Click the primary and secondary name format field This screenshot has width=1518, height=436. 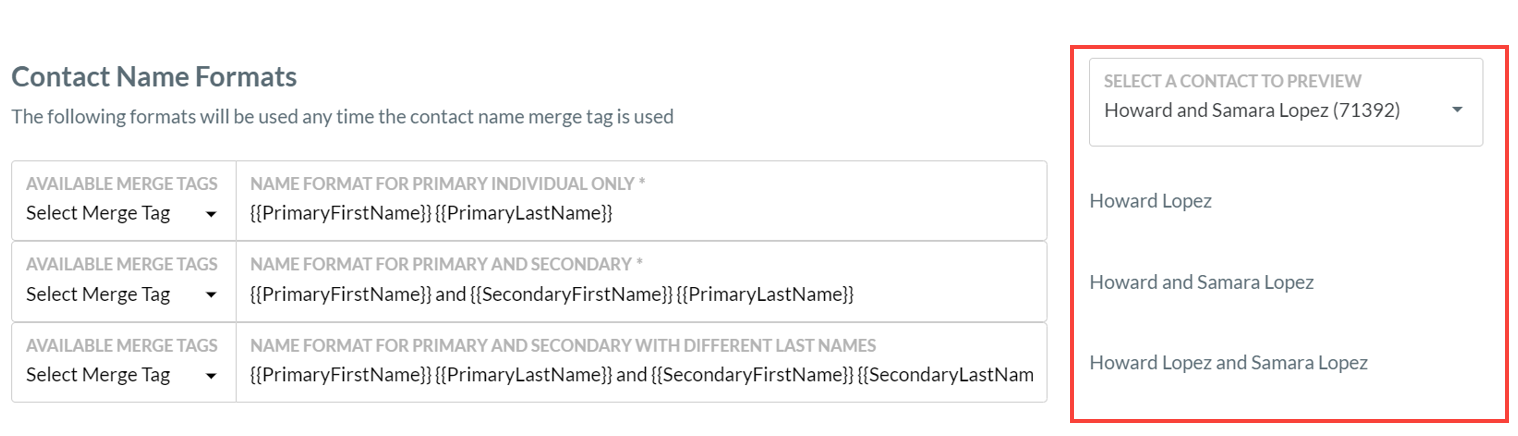point(642,282)
